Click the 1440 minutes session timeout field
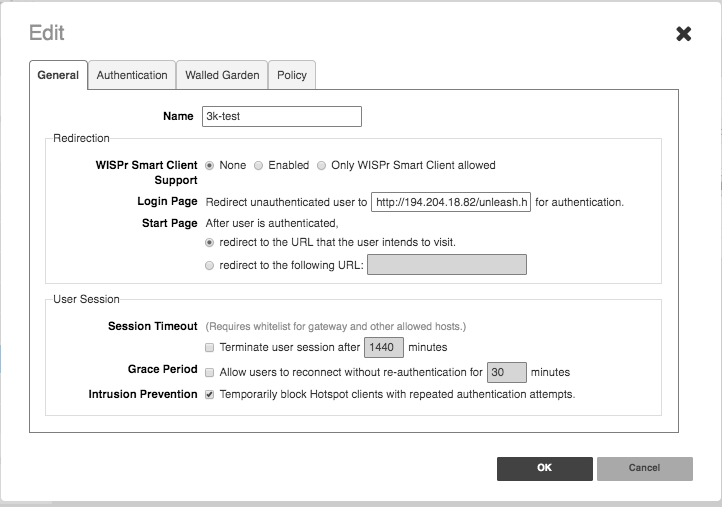Screen dimensions: 722x507 (x=383, y=348)
